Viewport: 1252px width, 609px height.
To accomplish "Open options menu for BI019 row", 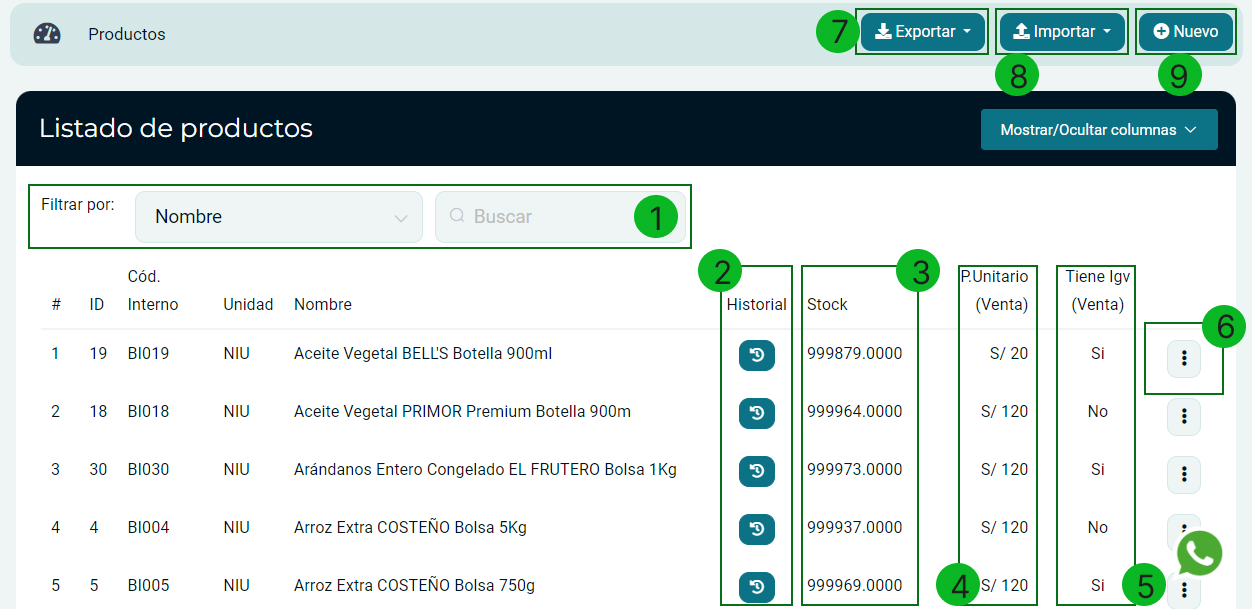I will (x=1183, y=358).
